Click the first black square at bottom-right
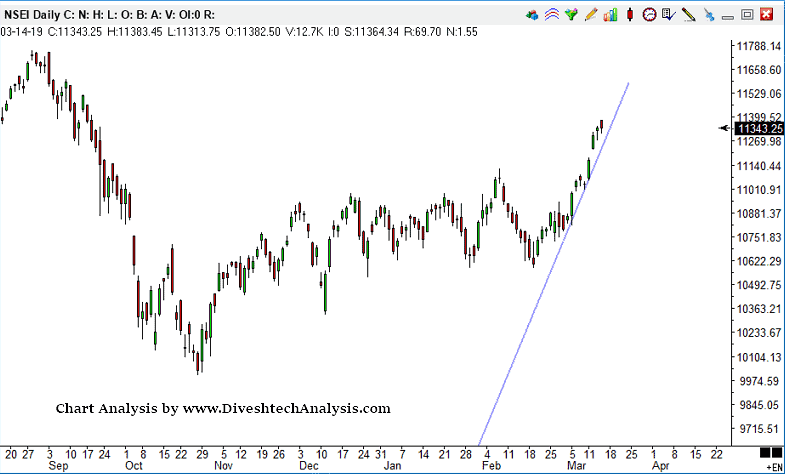Screen dimensions: 785x474 coord(764,452)
